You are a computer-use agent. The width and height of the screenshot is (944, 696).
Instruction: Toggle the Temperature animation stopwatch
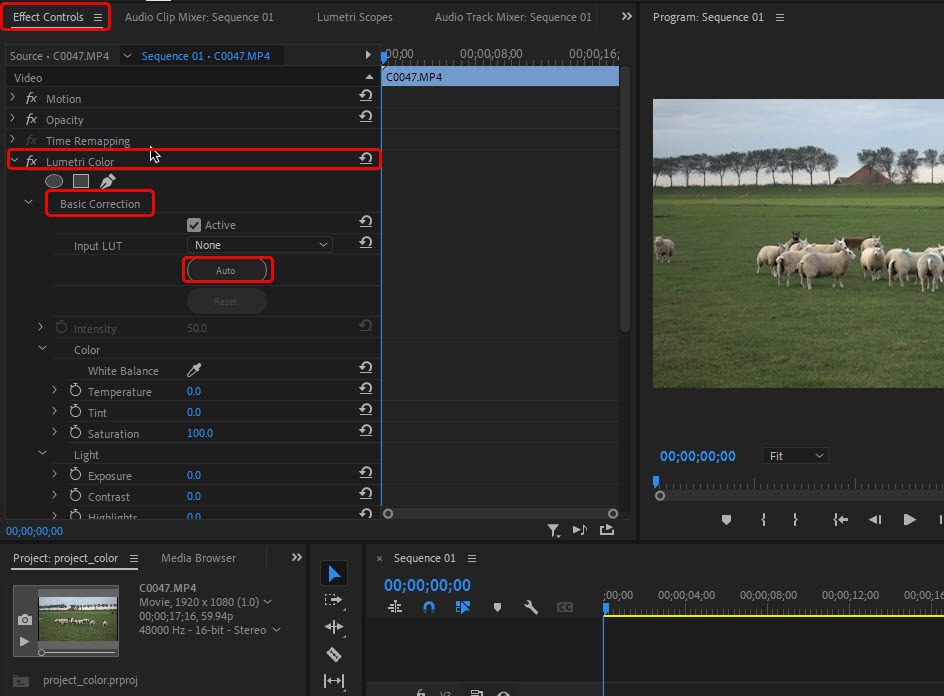75,391
